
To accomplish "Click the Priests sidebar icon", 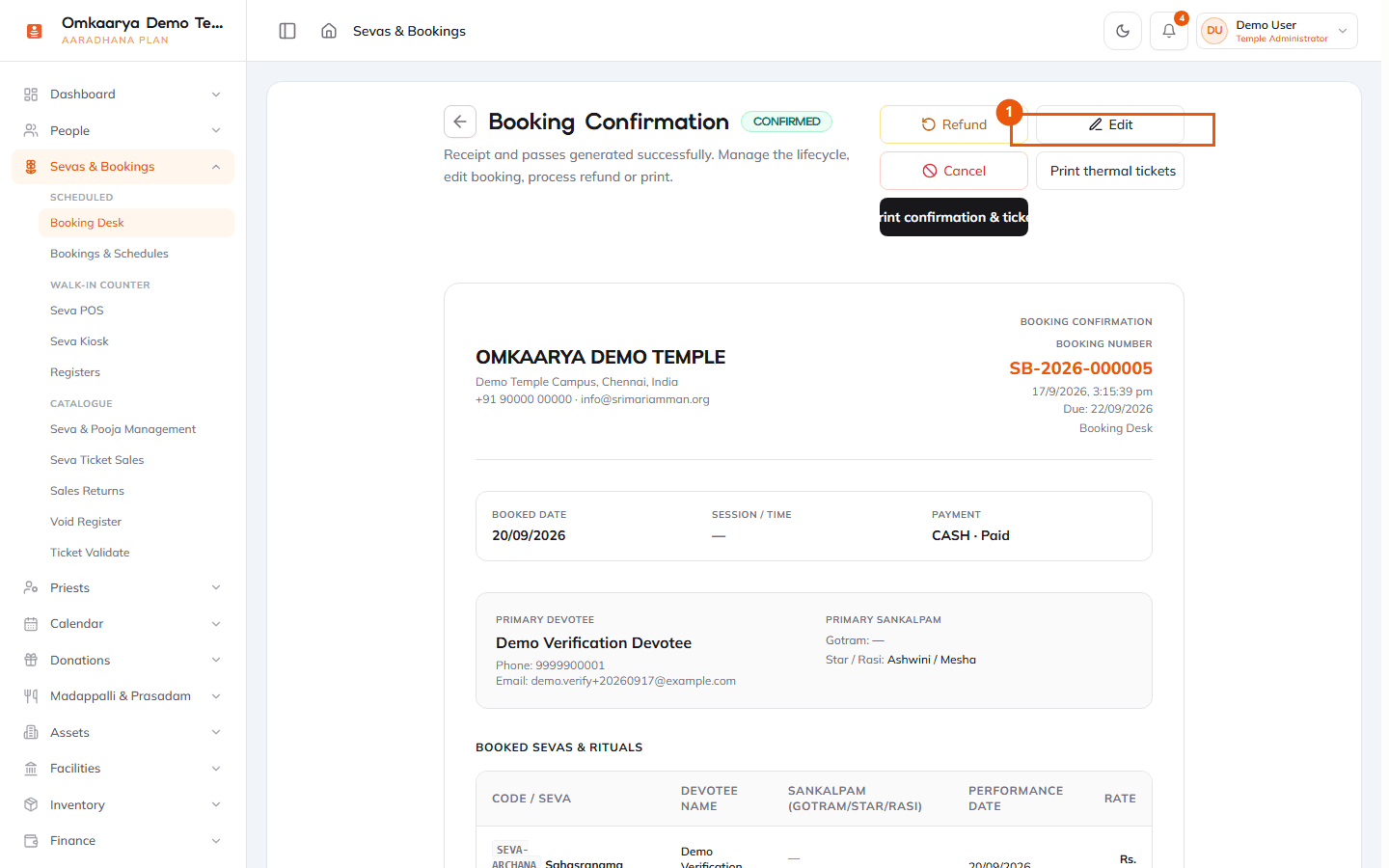I will pyautogui.click(x=31, y=587).
